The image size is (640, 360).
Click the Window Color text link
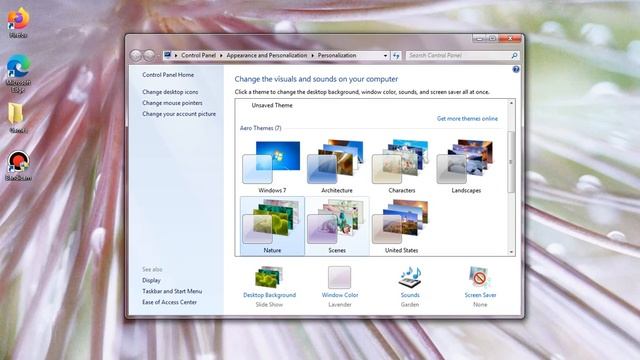(x=340, y=295)
